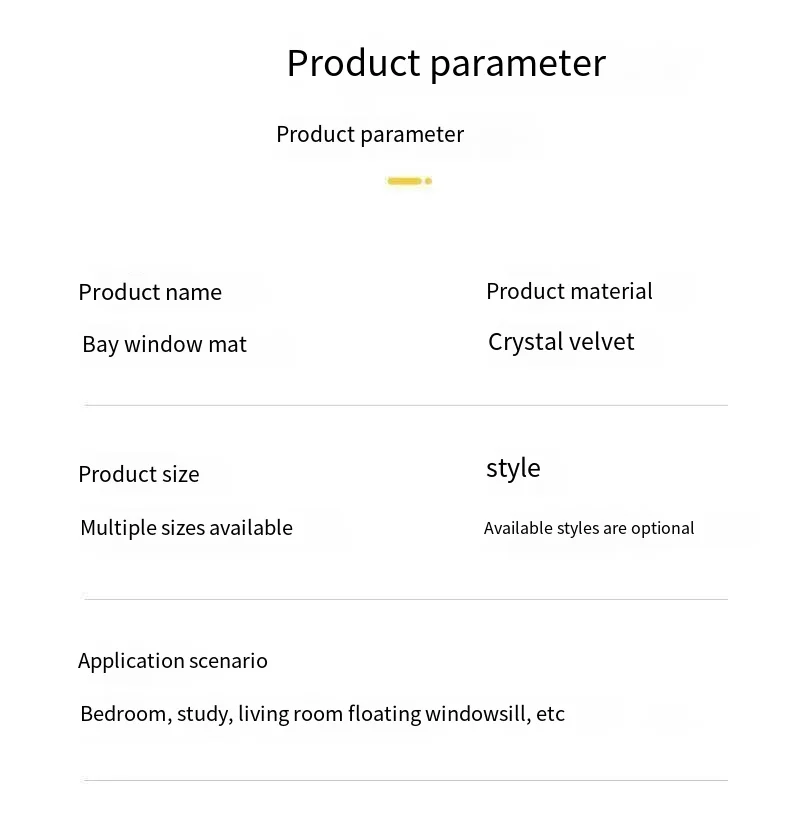Select the 'Product material' label
This screenshot has width=790, height=831.
[x=569, y=291]
